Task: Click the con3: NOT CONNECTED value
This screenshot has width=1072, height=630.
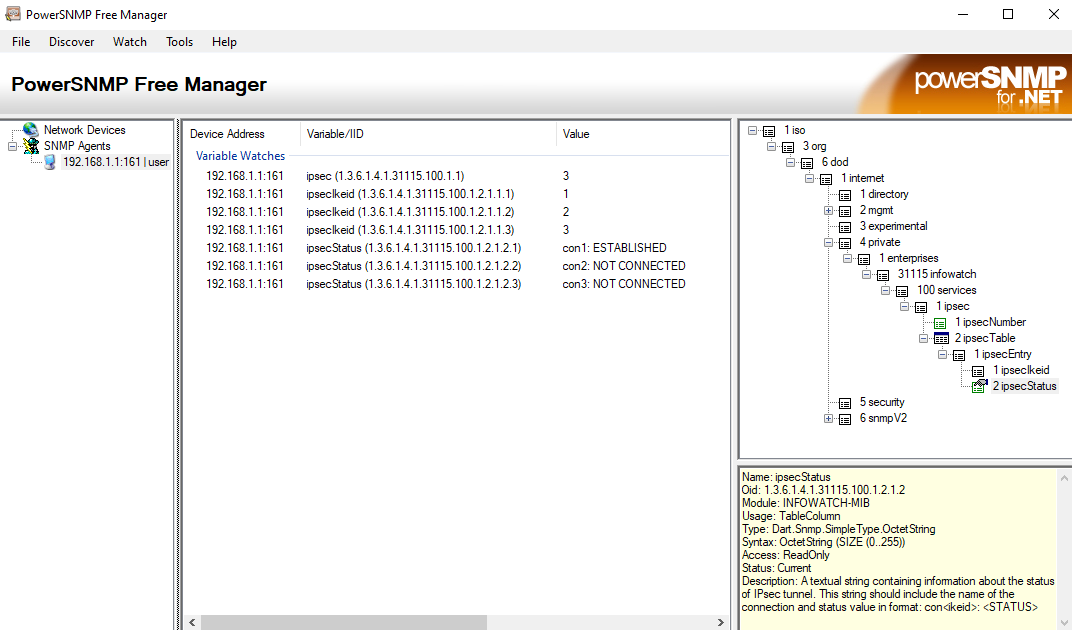Action: (x=624, y=284)
